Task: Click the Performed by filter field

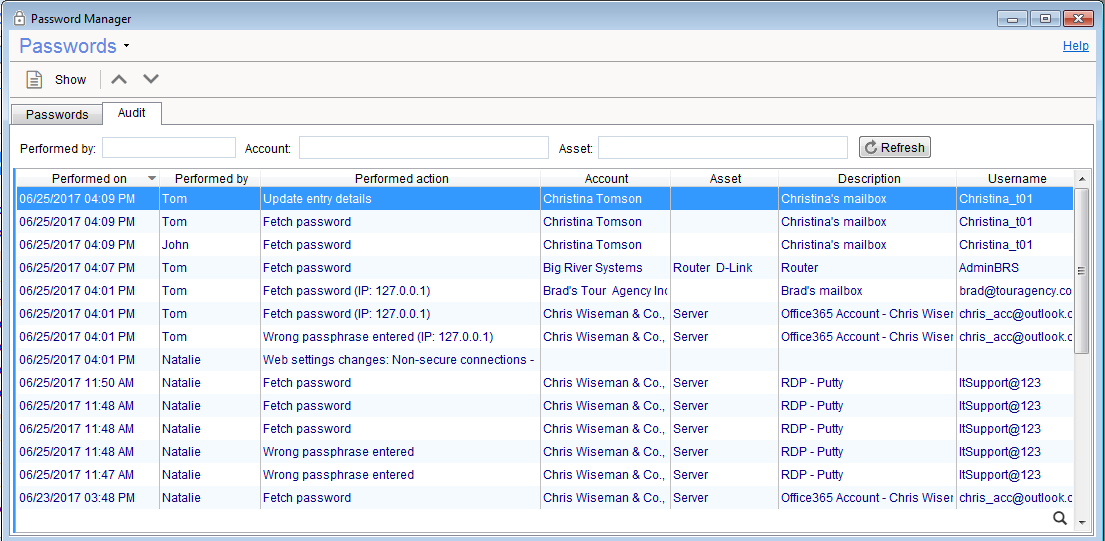Action: (x=168, y=148)
